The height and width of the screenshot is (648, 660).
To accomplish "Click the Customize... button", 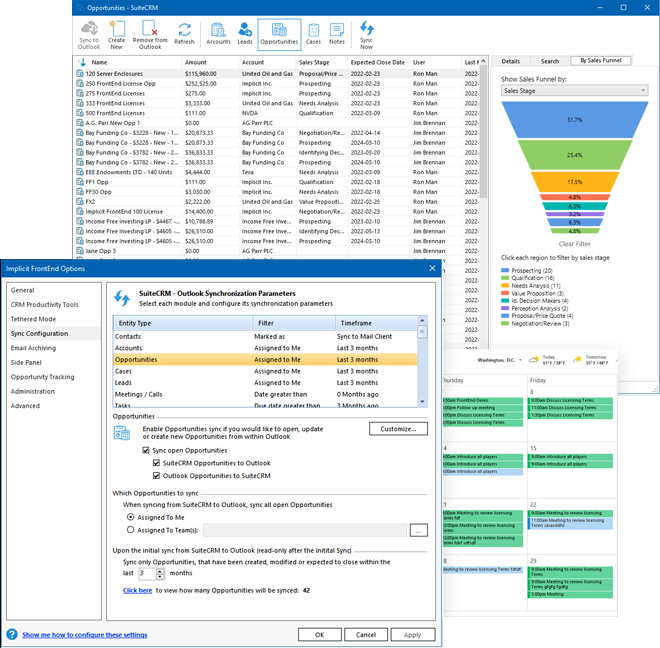I will (398, 429).
